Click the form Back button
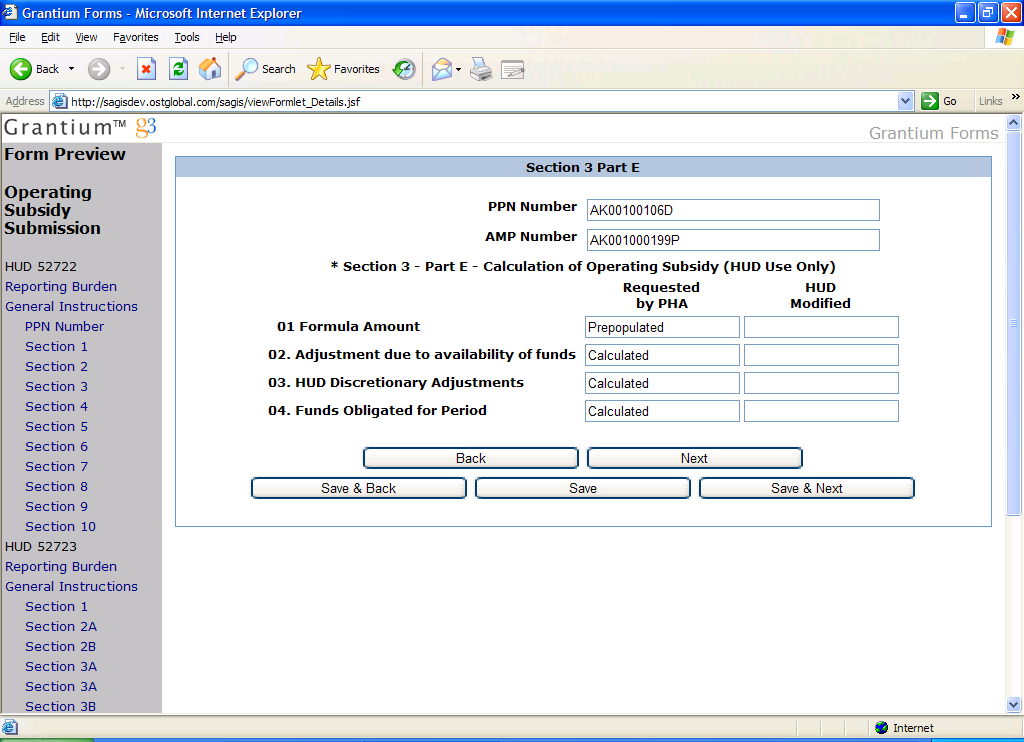Screen dimensions: 1024x742 (470, 459)
